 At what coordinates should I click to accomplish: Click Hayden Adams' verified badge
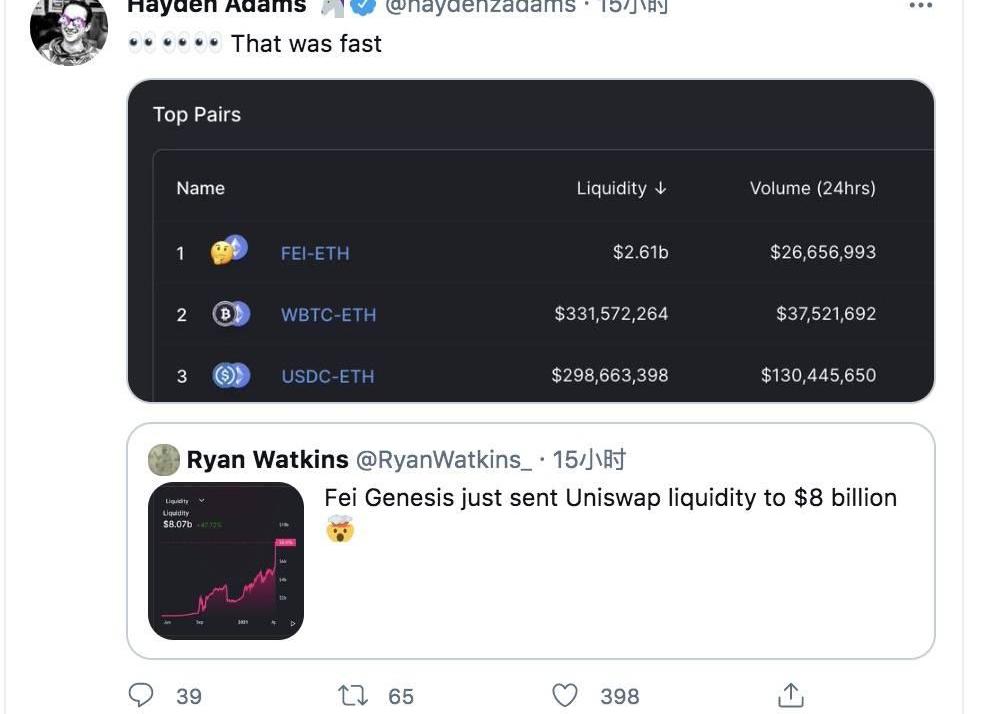coord(364,6)
